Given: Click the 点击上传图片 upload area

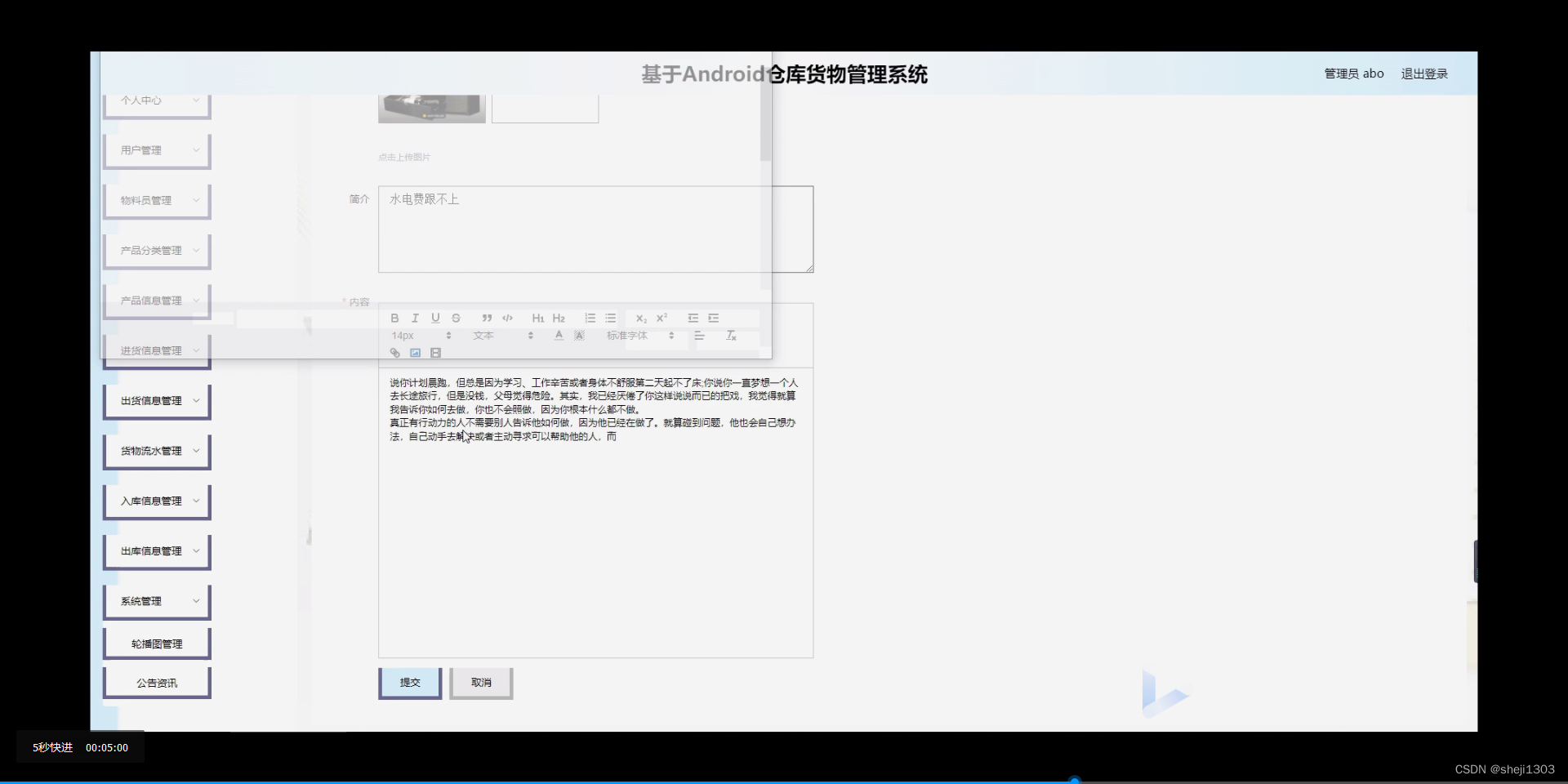Looking at the screenshot, I should (x=404, y=157).
